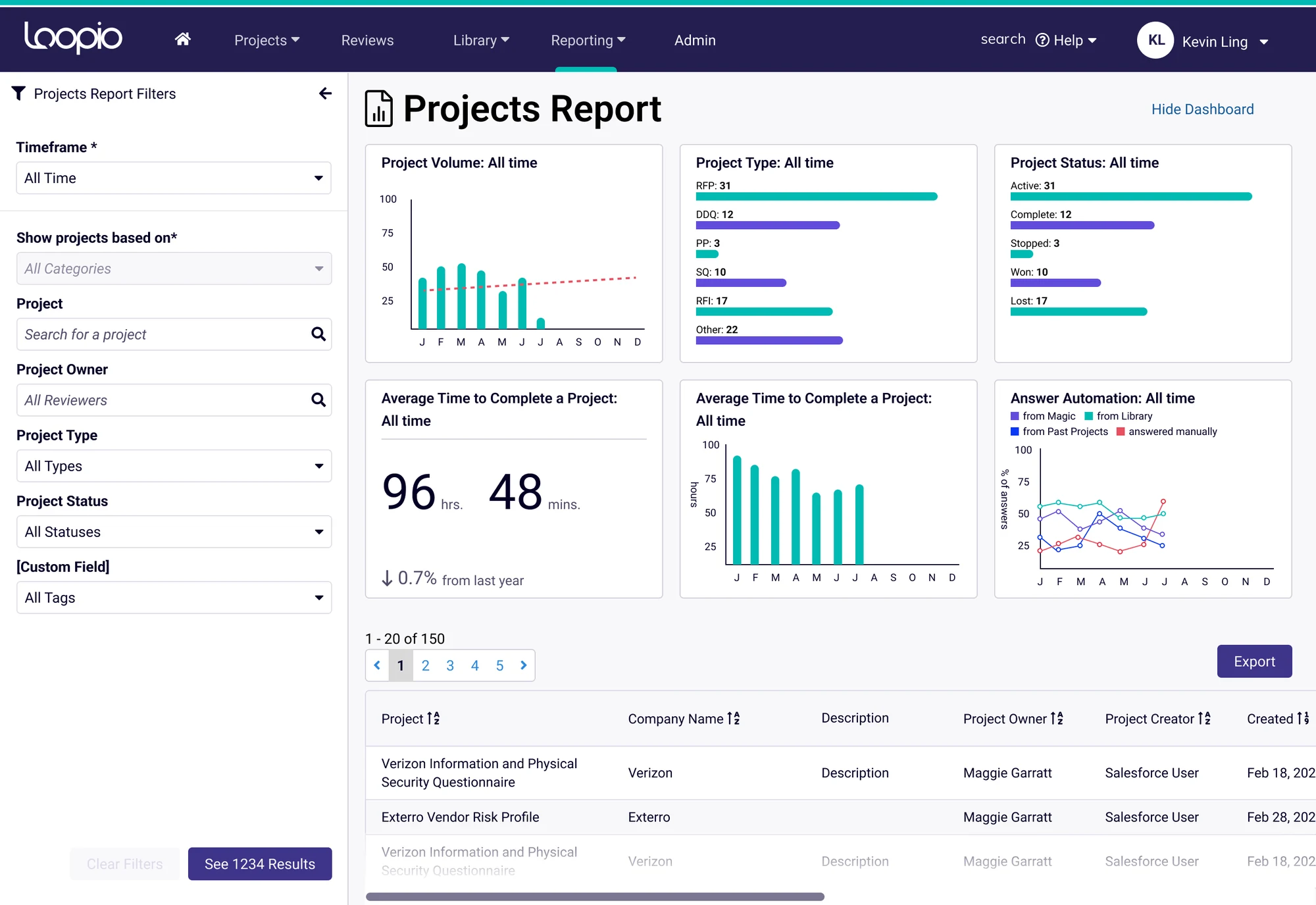Screen dimensions: 1316x905
Task: Sort by Project Owner column icon
Action: coord(1057,719)
